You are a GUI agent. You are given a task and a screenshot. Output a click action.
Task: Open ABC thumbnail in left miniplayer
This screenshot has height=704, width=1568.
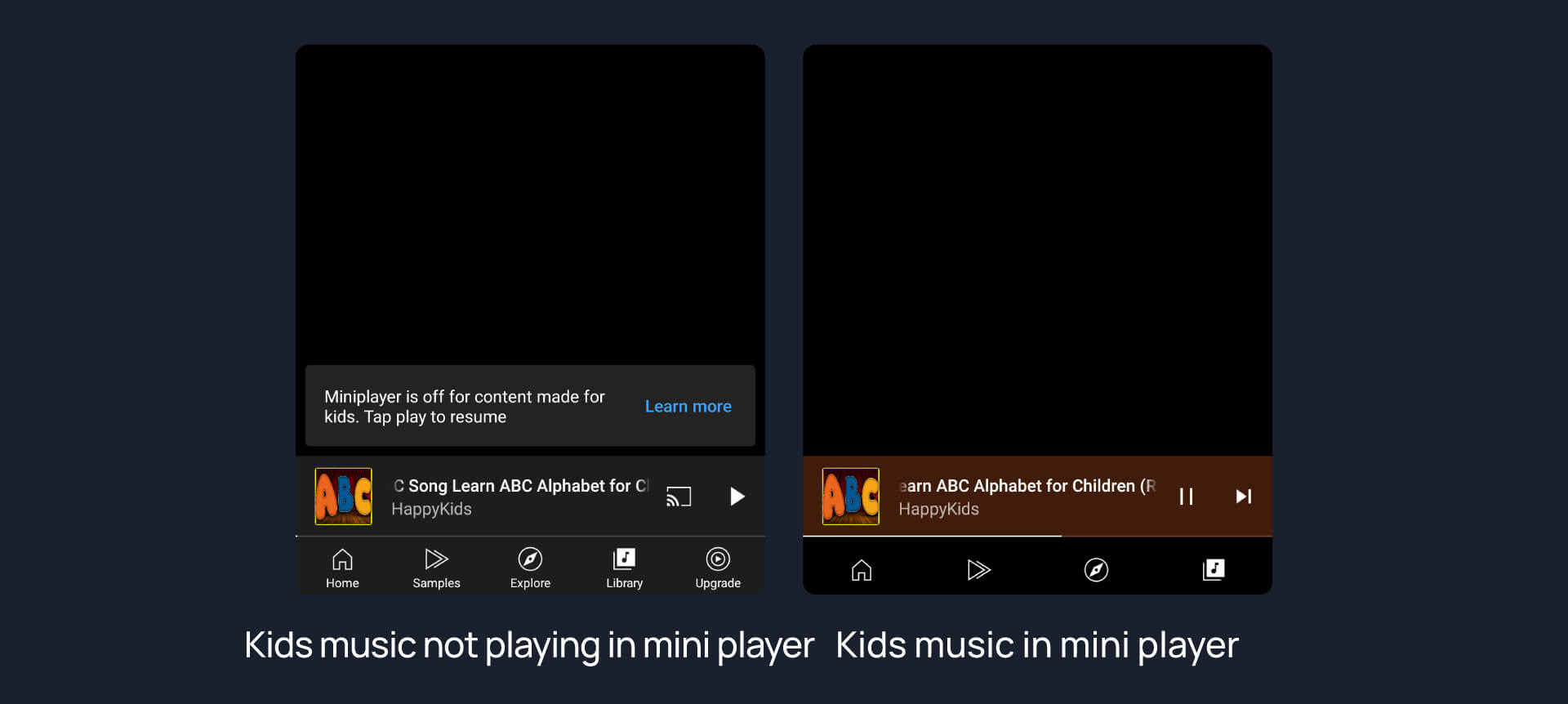[344, 497]
